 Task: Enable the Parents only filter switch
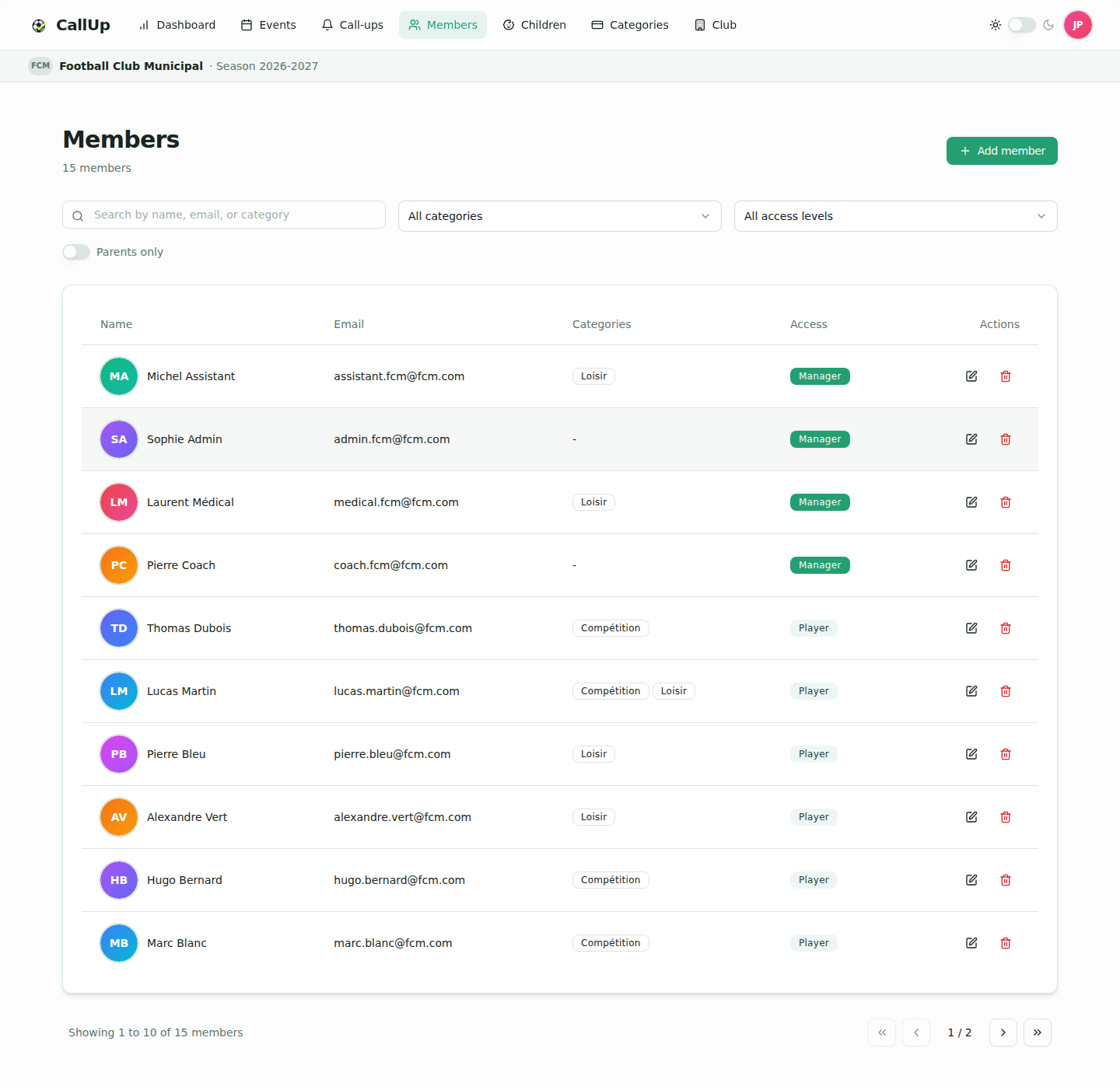tap(76, 252)
